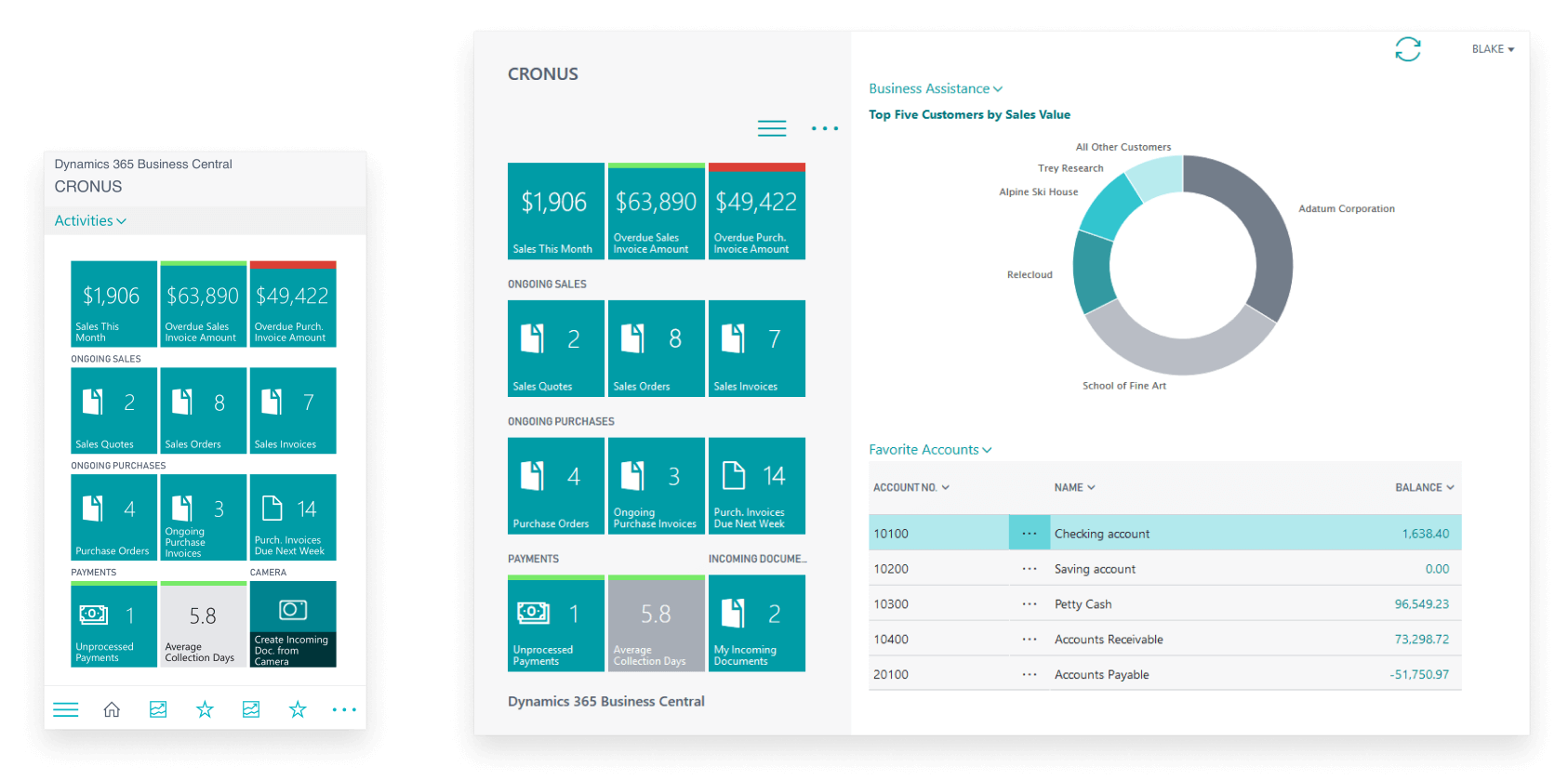Open hamburger menu below tablet CRONUS title
Screen dimensions: 1568x780
pyautogui.click(x=771, y=128)
